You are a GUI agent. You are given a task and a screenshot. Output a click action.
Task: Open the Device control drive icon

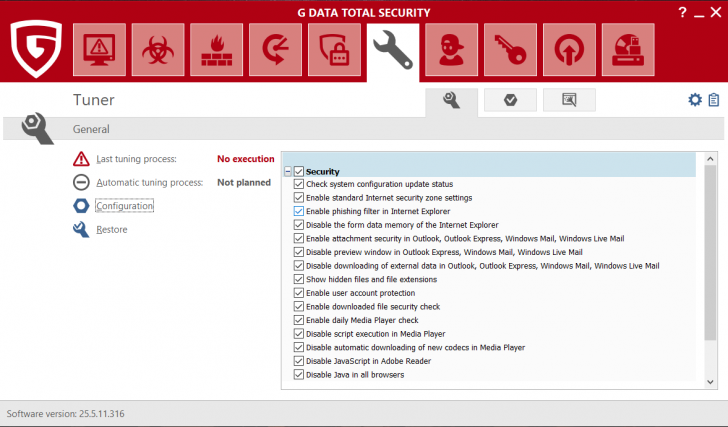pyautogui.click(x=628, y=50)
